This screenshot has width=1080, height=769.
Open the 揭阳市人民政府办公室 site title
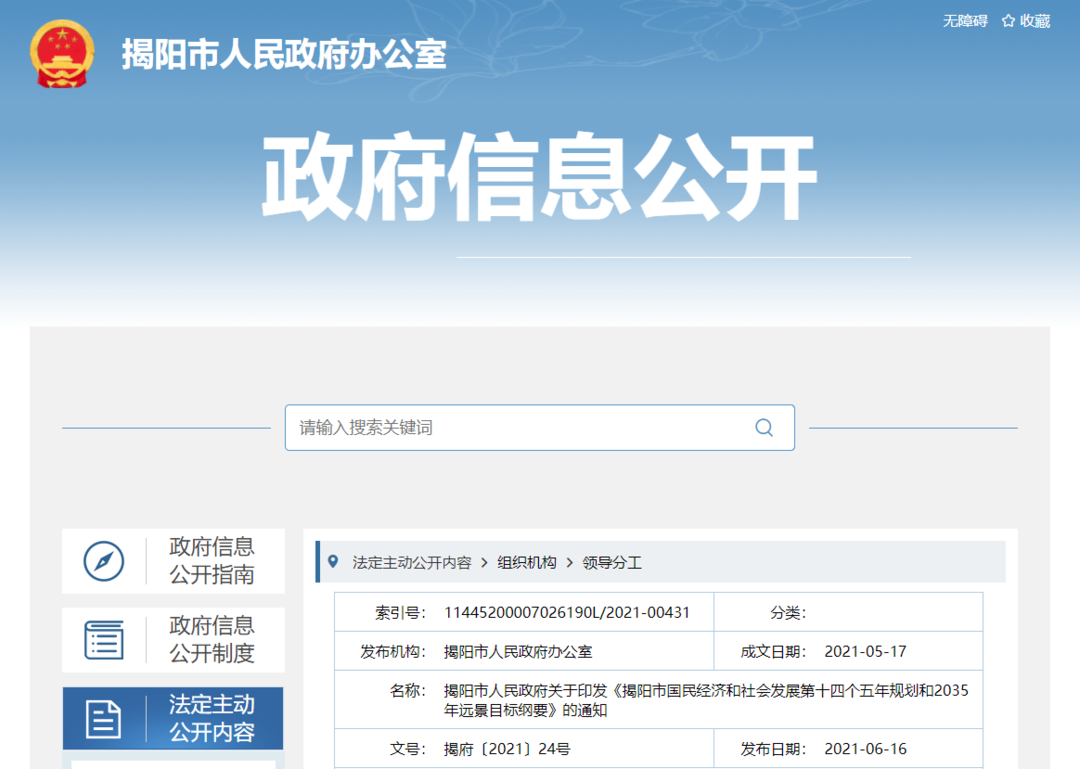284,54
